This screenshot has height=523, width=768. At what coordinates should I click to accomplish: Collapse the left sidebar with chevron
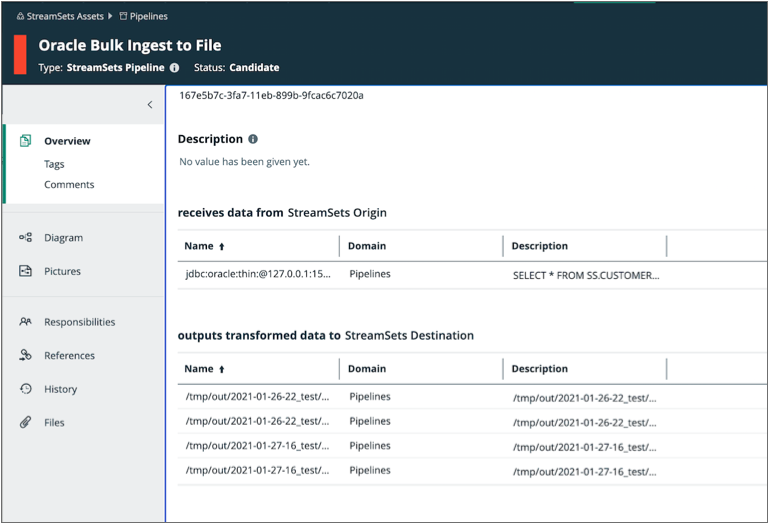point(150,105)
